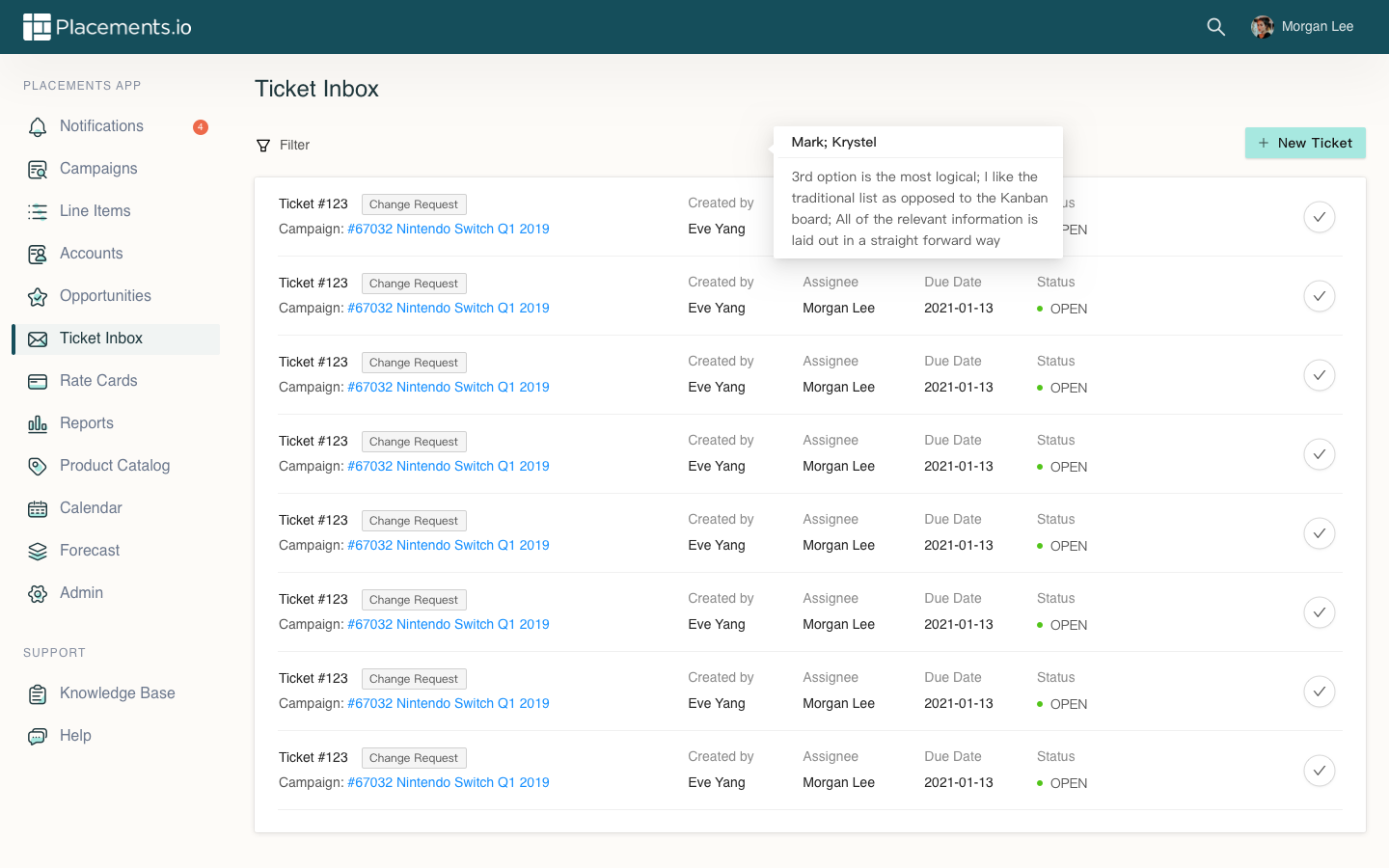Click the Admin gear icon
The height and width of the screenshot is (868, 1389).
tap(38, 594)
